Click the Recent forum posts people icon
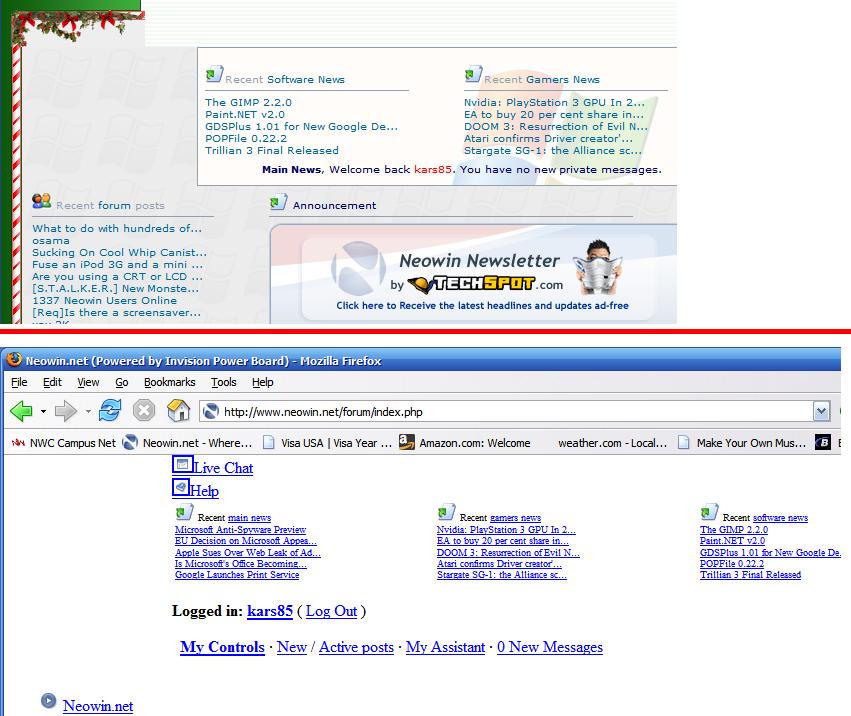851x716 pixels. pos(41,201)
